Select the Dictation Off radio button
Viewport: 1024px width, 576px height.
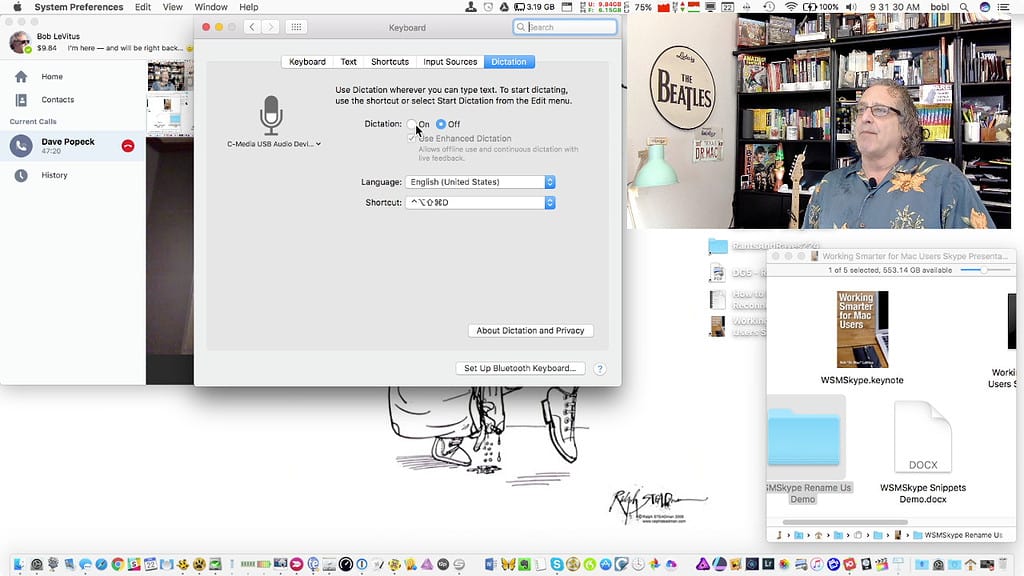(x=441, y=124)
